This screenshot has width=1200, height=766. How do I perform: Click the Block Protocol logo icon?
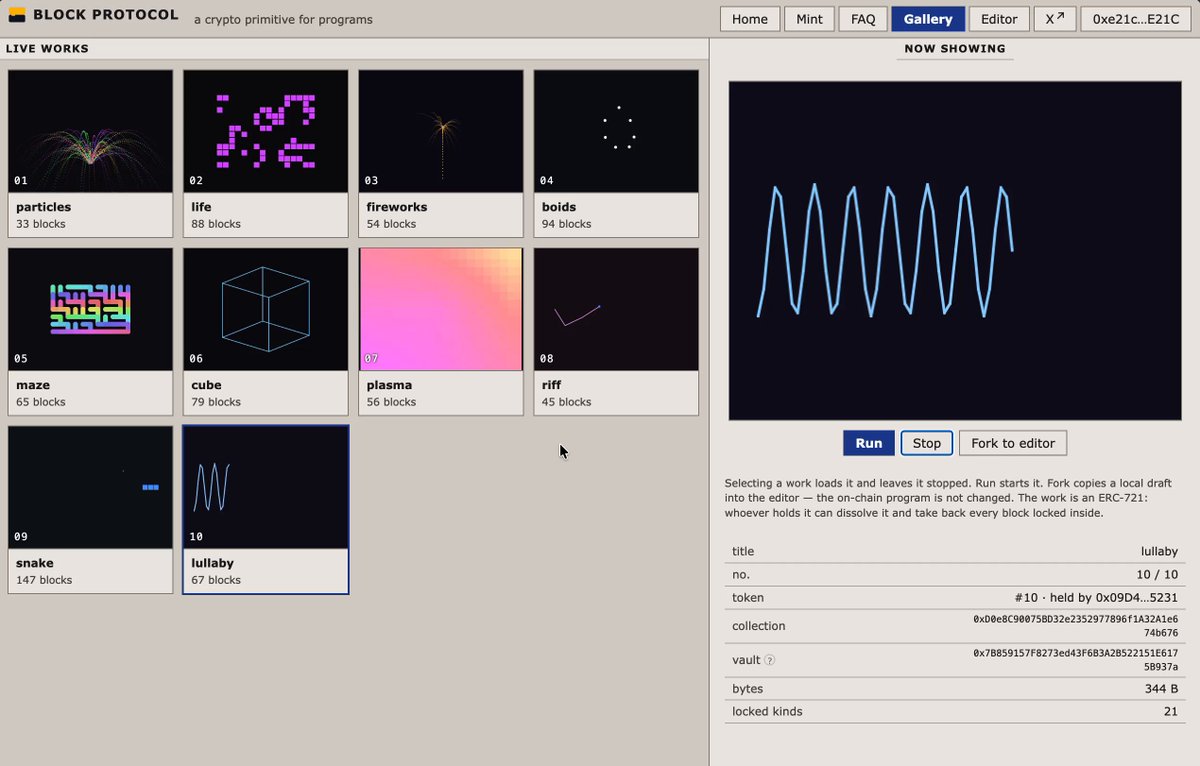click(x=17, y=15)
